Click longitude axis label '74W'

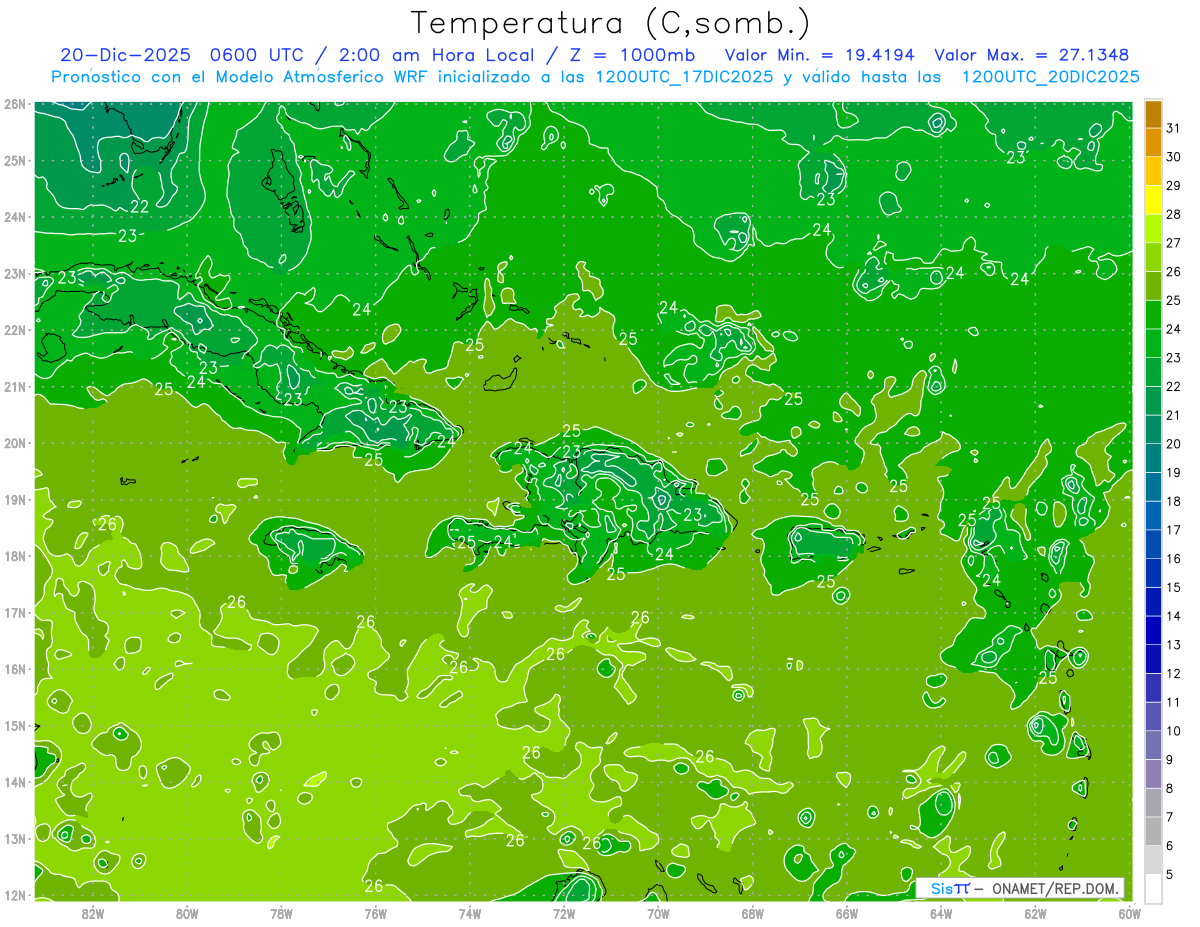coord(469,913)
